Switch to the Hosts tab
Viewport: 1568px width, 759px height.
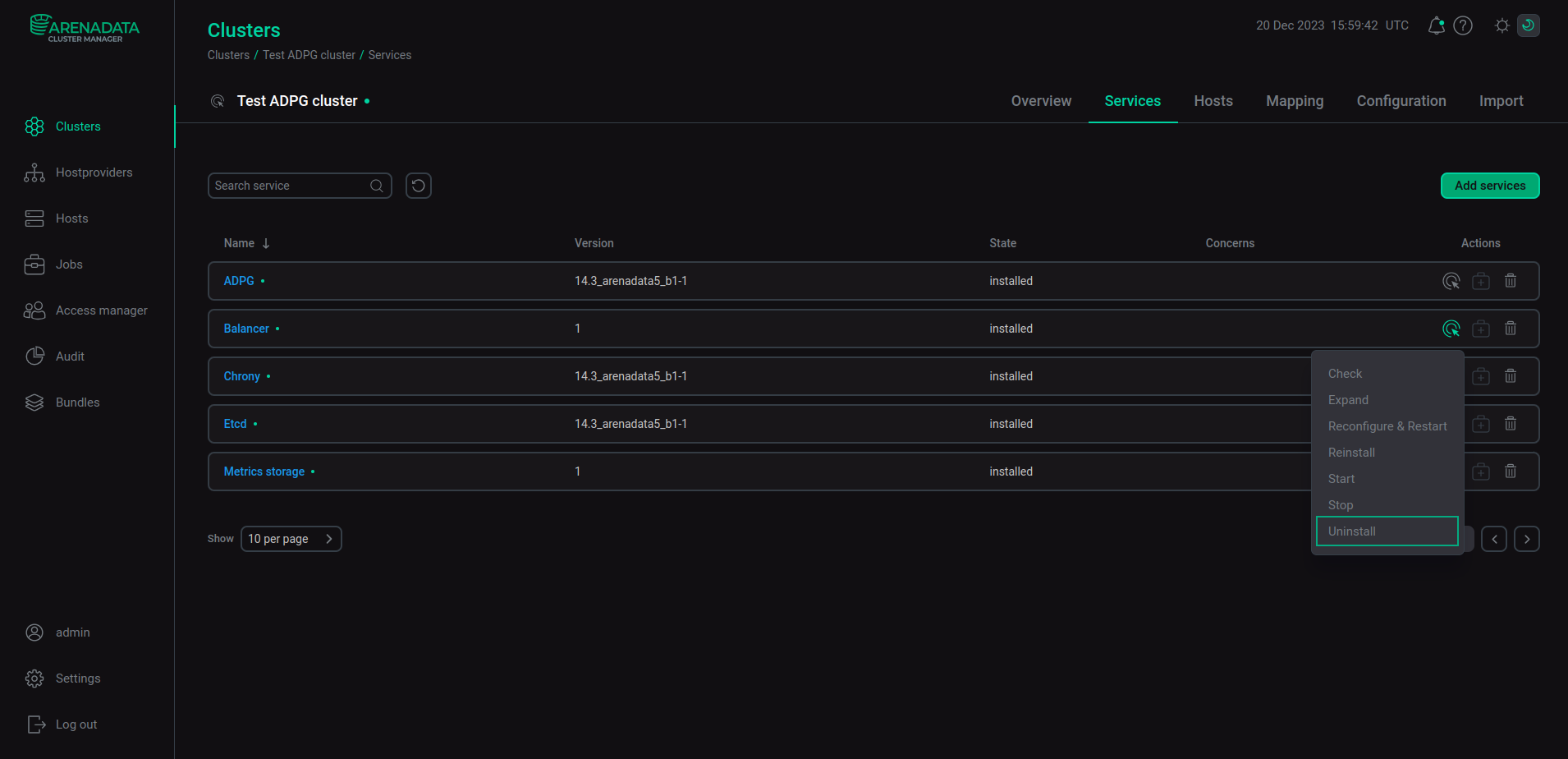pyautogui.click(x=1213, y=101)
